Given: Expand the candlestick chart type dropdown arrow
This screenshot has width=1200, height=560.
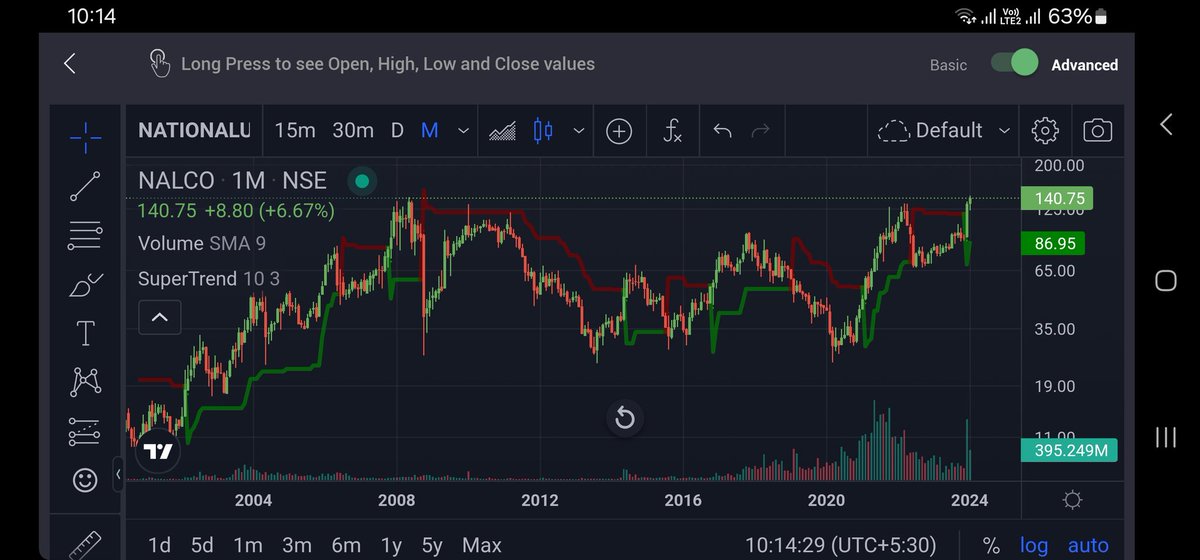Looking at the screenshot, I should click(x=577, y=131).
